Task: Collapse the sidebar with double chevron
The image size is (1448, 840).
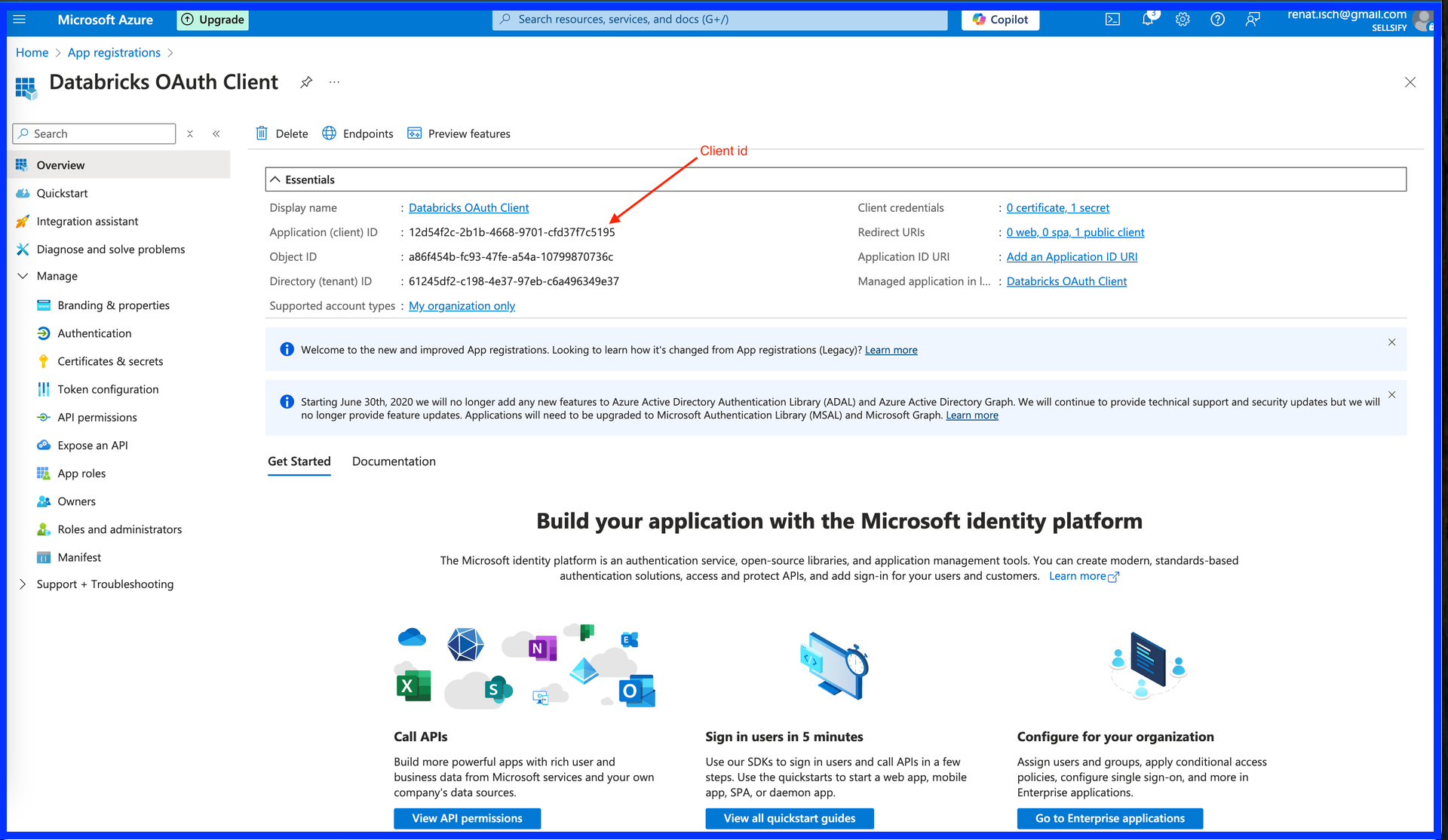Action: click(216, 133)
